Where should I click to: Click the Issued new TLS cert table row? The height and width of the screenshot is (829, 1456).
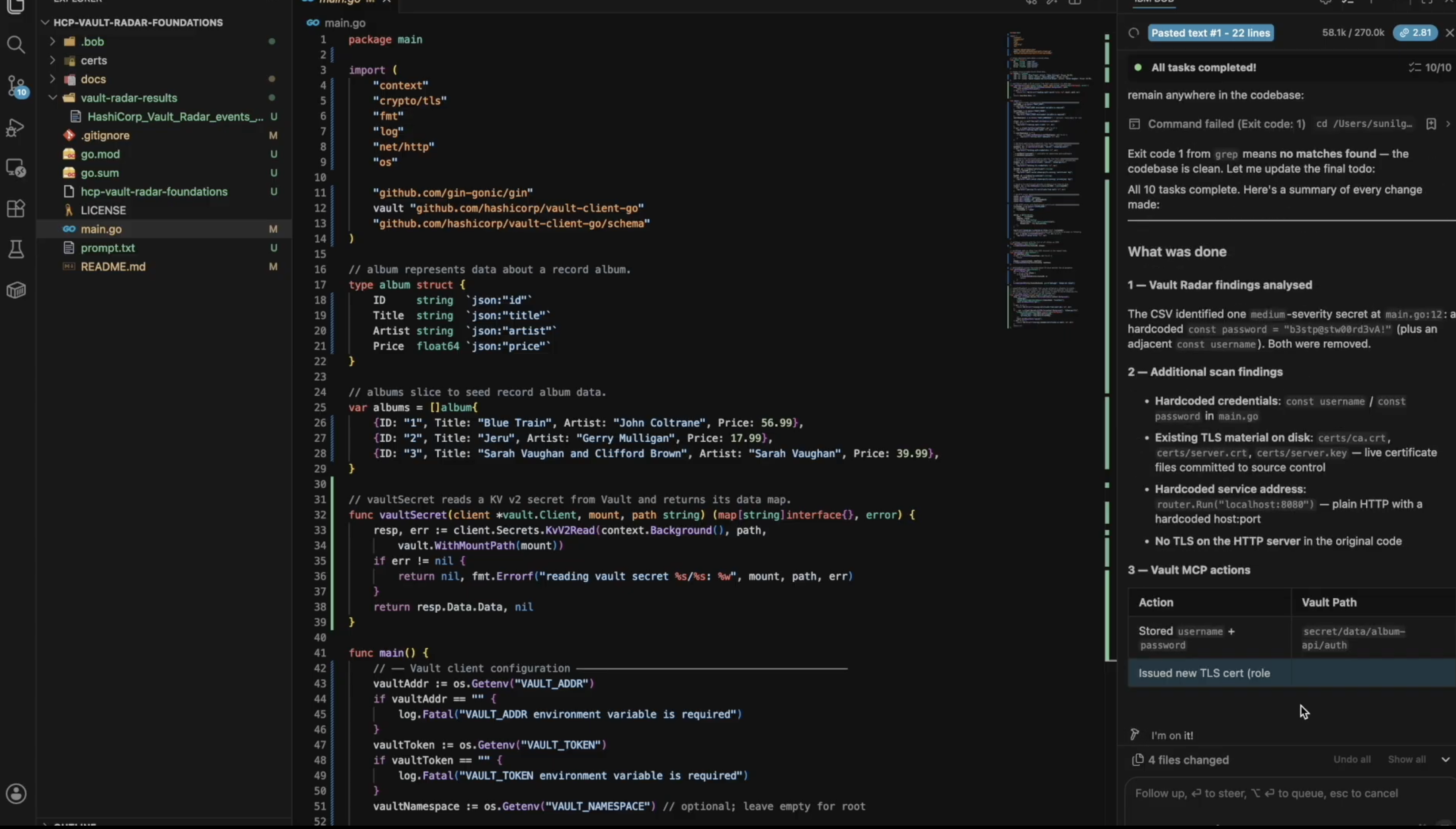(x=1291, y=673)
